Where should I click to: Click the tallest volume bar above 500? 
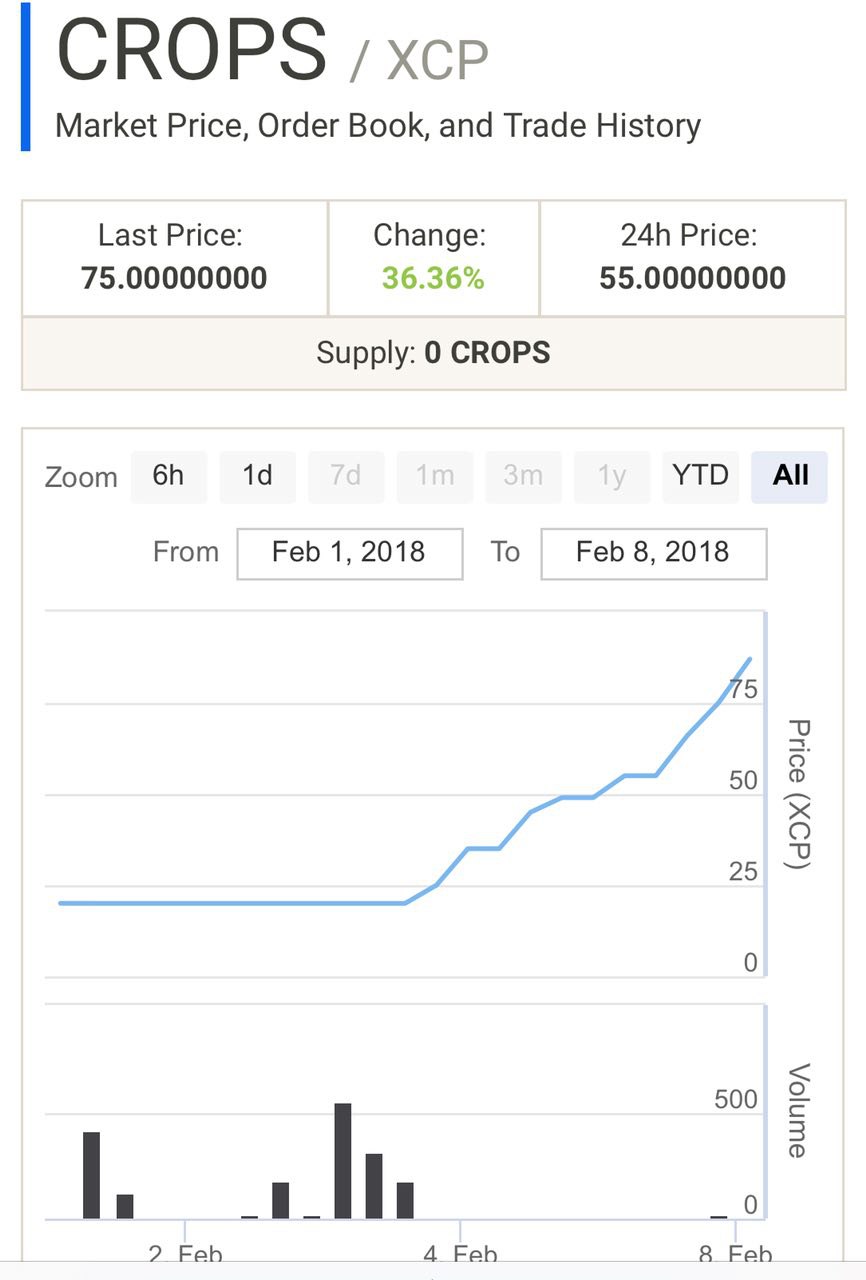click(343, 1161)
